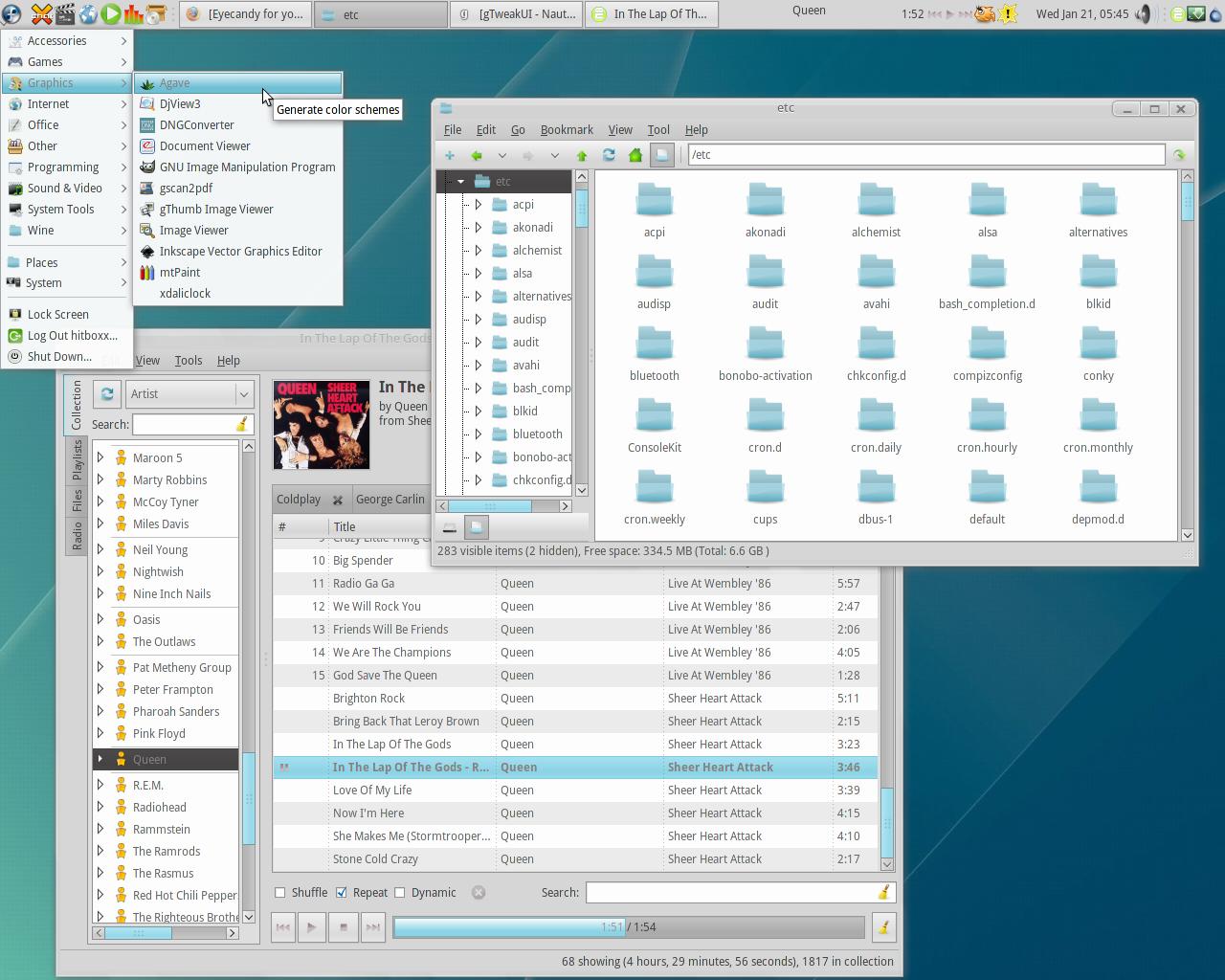Click the clear playlist broom button
This screenshot has width=1225, height=980.
(883, 927)
